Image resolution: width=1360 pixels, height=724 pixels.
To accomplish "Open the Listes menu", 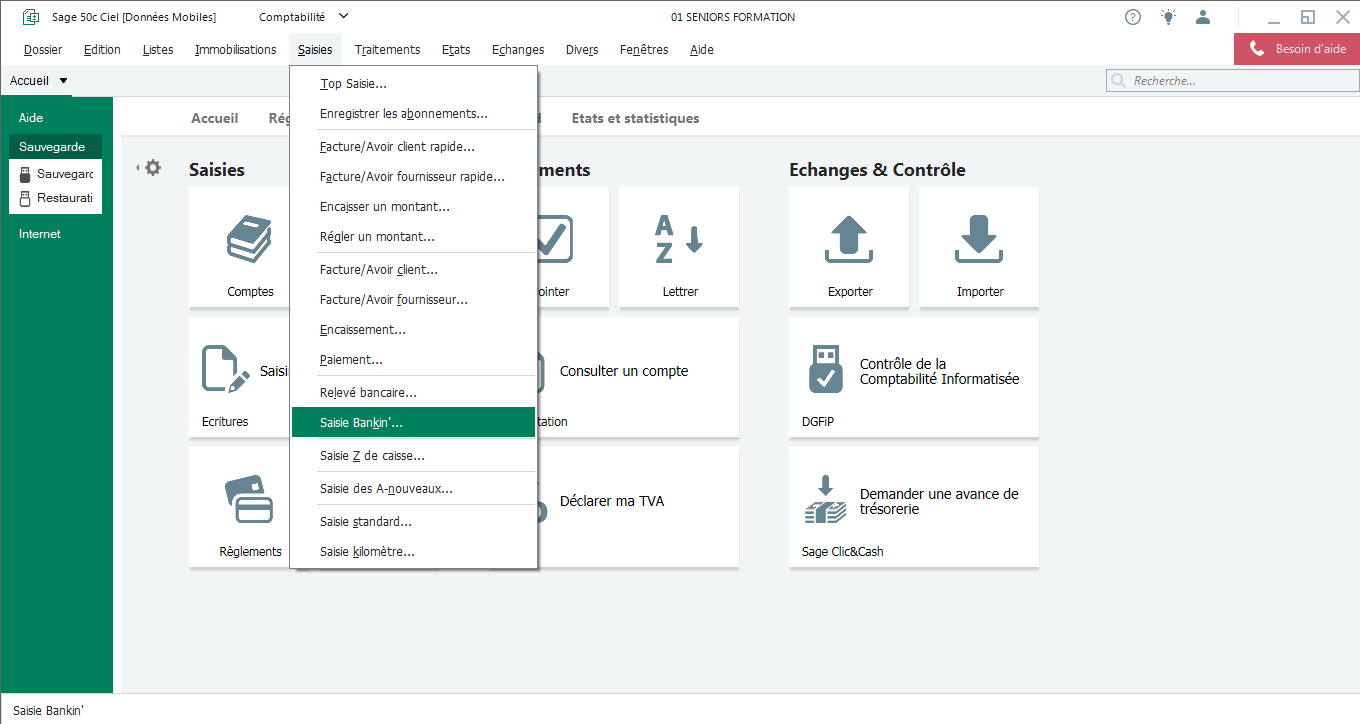I will coord(158,49).
